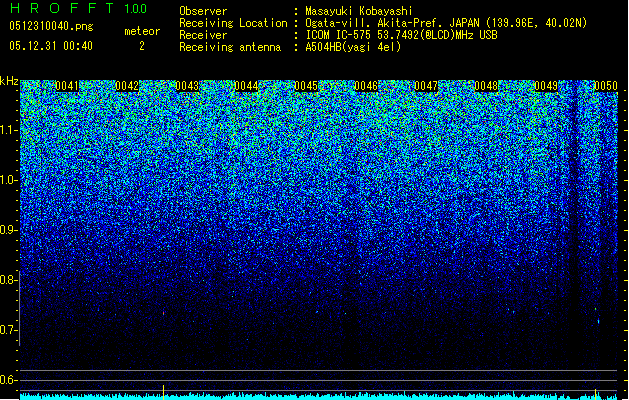Viewport: 629px width, 400px height.
Task: Click the red meteor echo dot near 0043
Action: (x=164, y=313)
